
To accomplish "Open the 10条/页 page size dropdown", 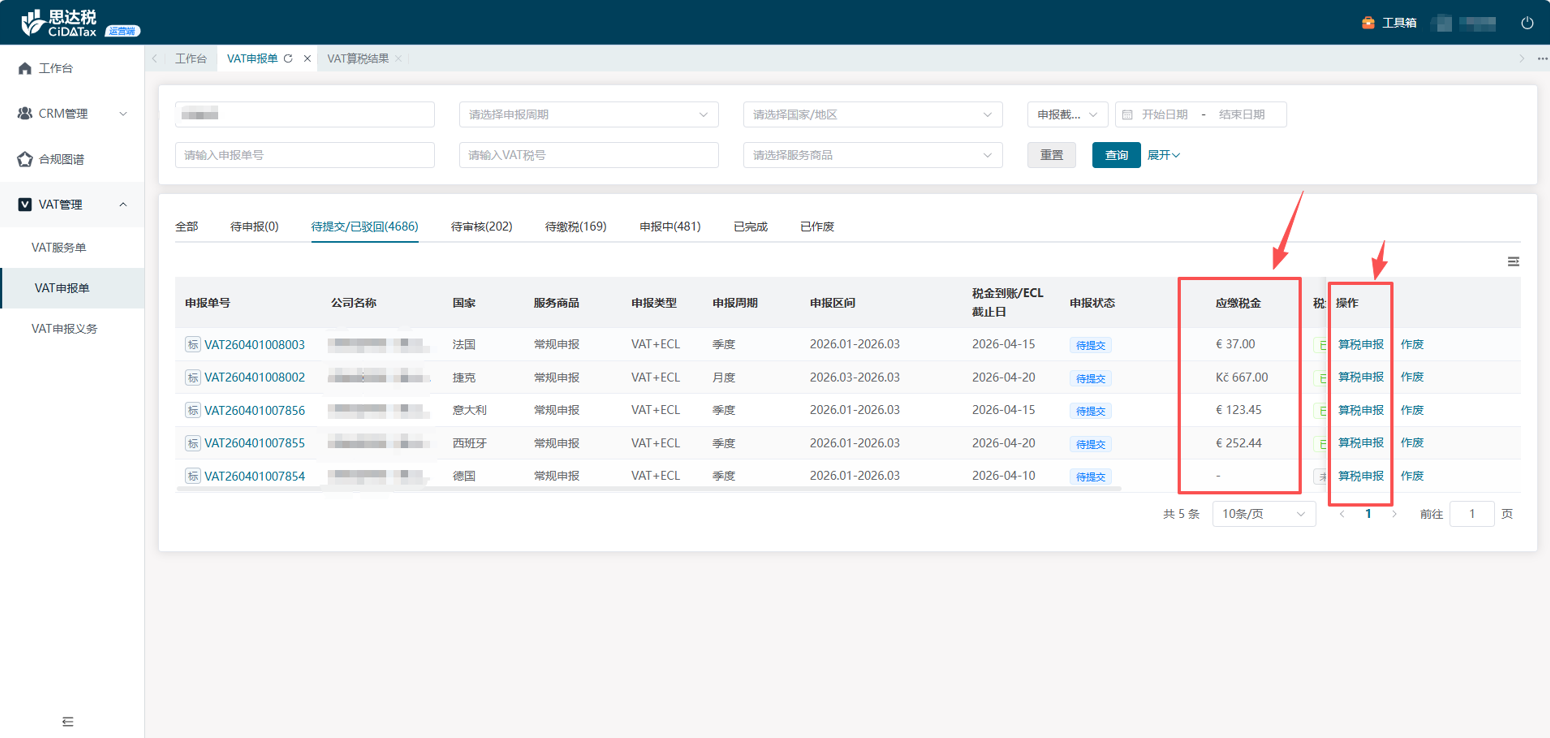I will (x=1263, y=514).
